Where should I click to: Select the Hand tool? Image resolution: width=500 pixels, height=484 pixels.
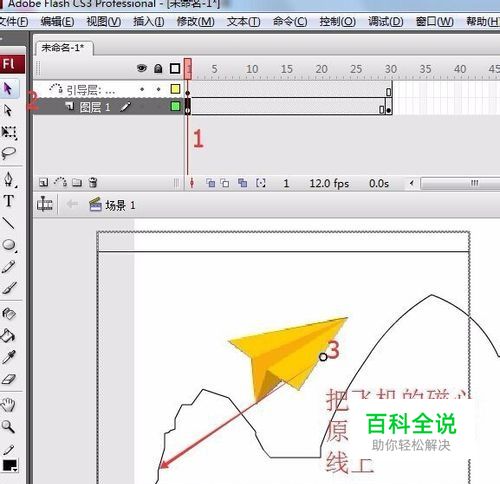8,405
